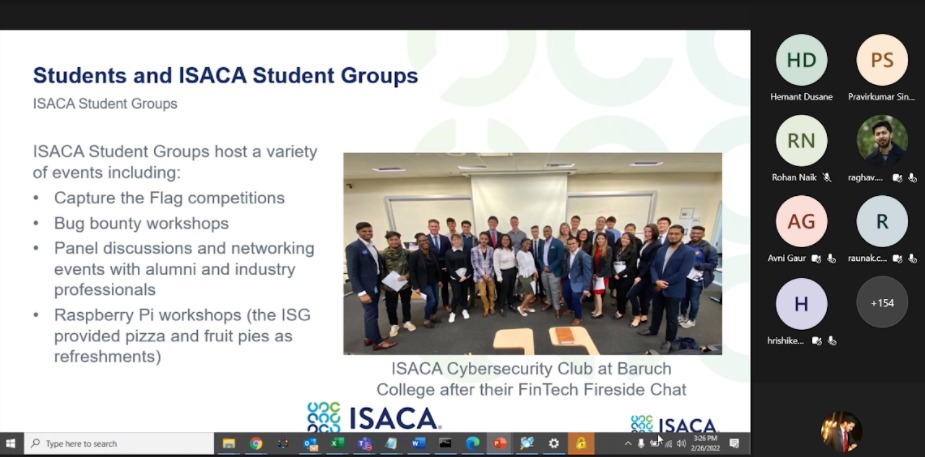
Task: Select hrishike's H avatar
Action: pyautogui.click(x=801, y=303)
